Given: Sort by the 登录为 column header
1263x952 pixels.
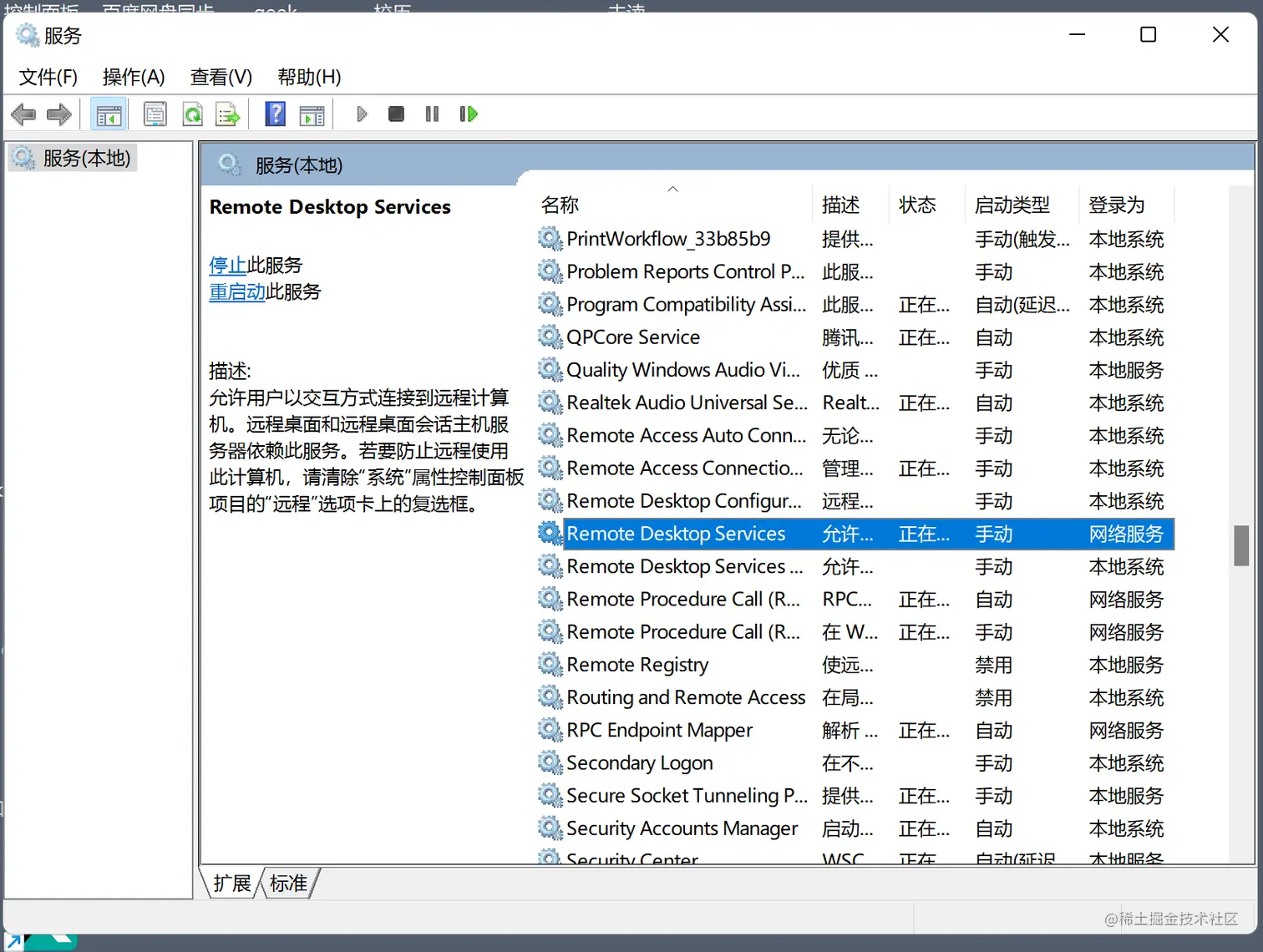Looking at the screenshot, I should [1126, 205].
